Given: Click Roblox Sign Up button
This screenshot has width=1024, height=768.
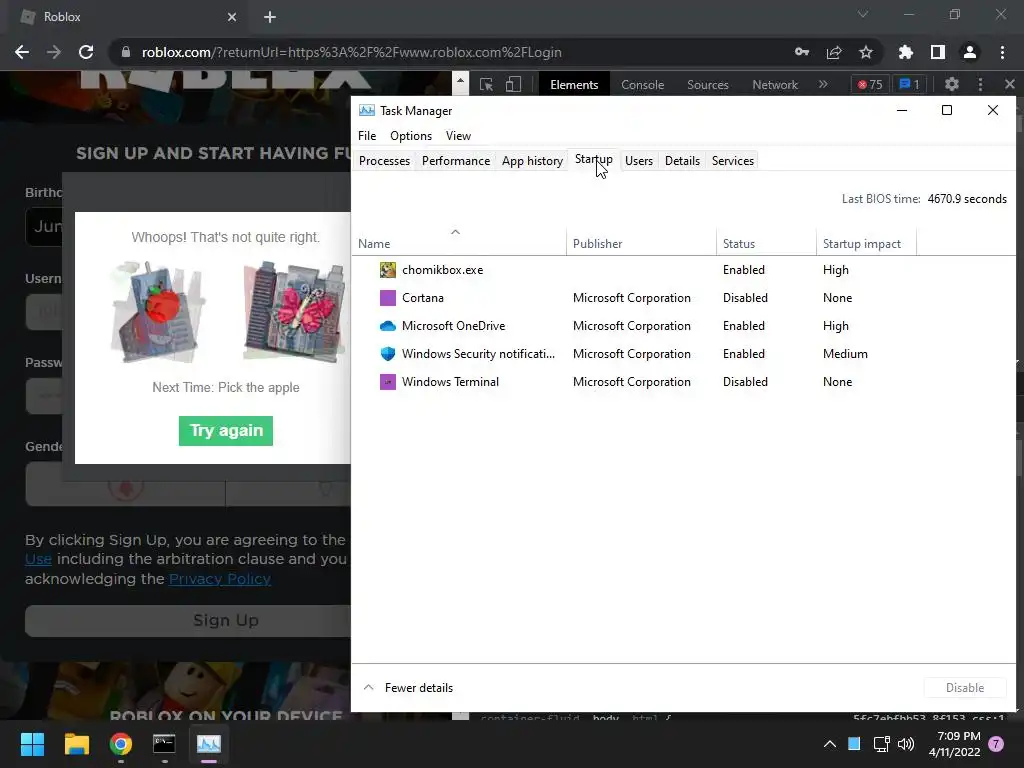Looking at the screenshot, I should pyautogui.click(x=187, y=620).
